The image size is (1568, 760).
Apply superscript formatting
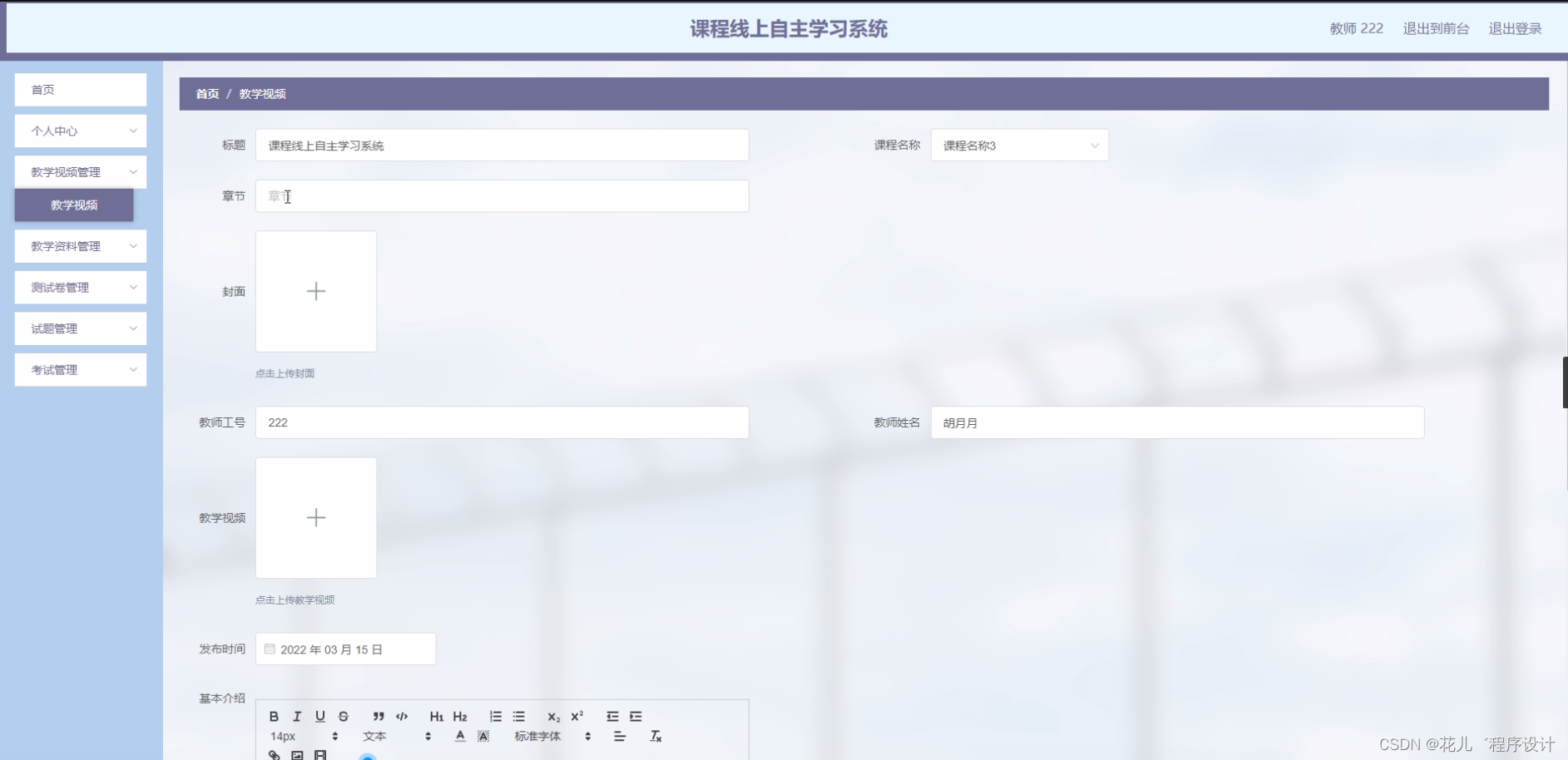pos(577,716)
